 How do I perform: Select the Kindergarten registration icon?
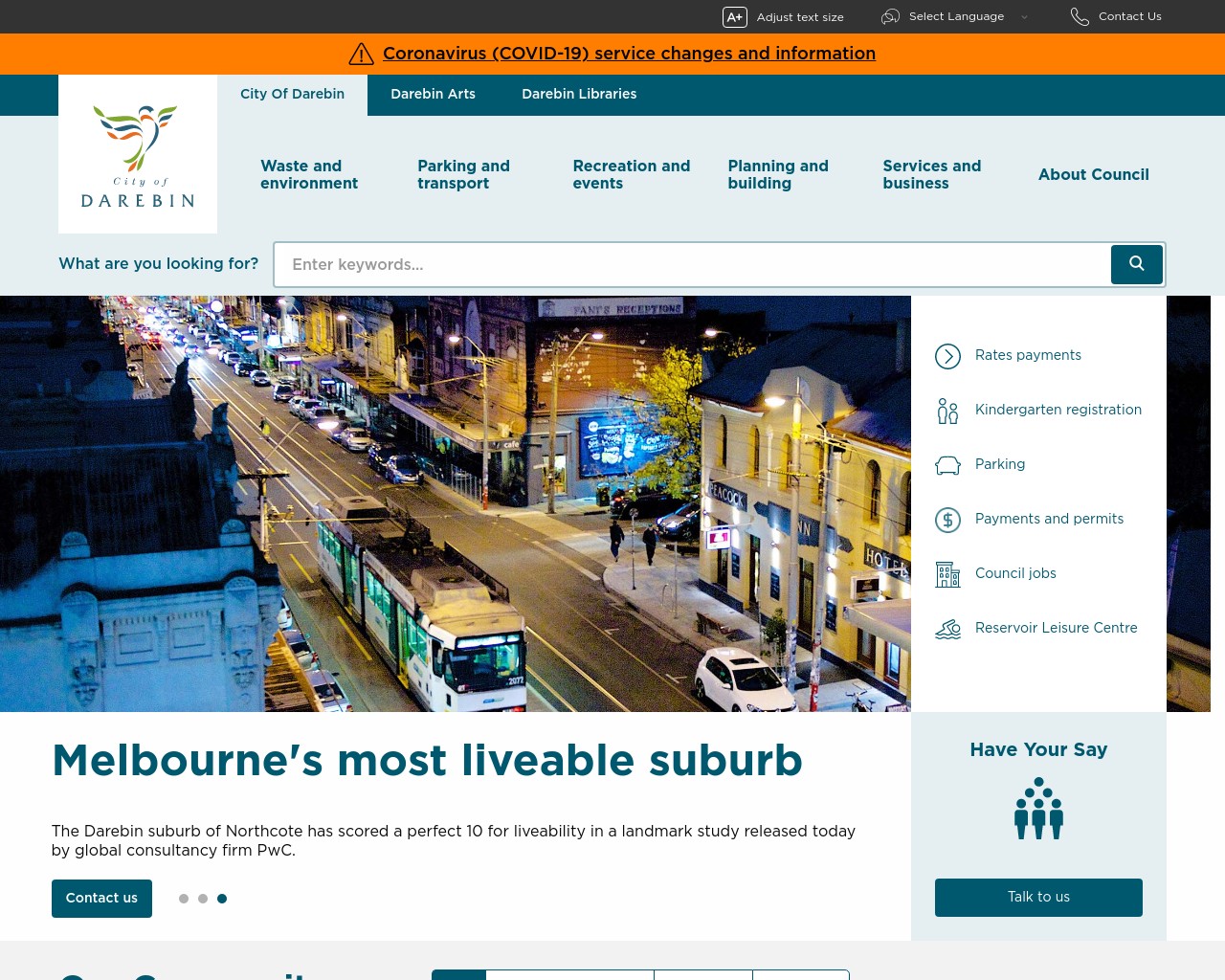947,410
